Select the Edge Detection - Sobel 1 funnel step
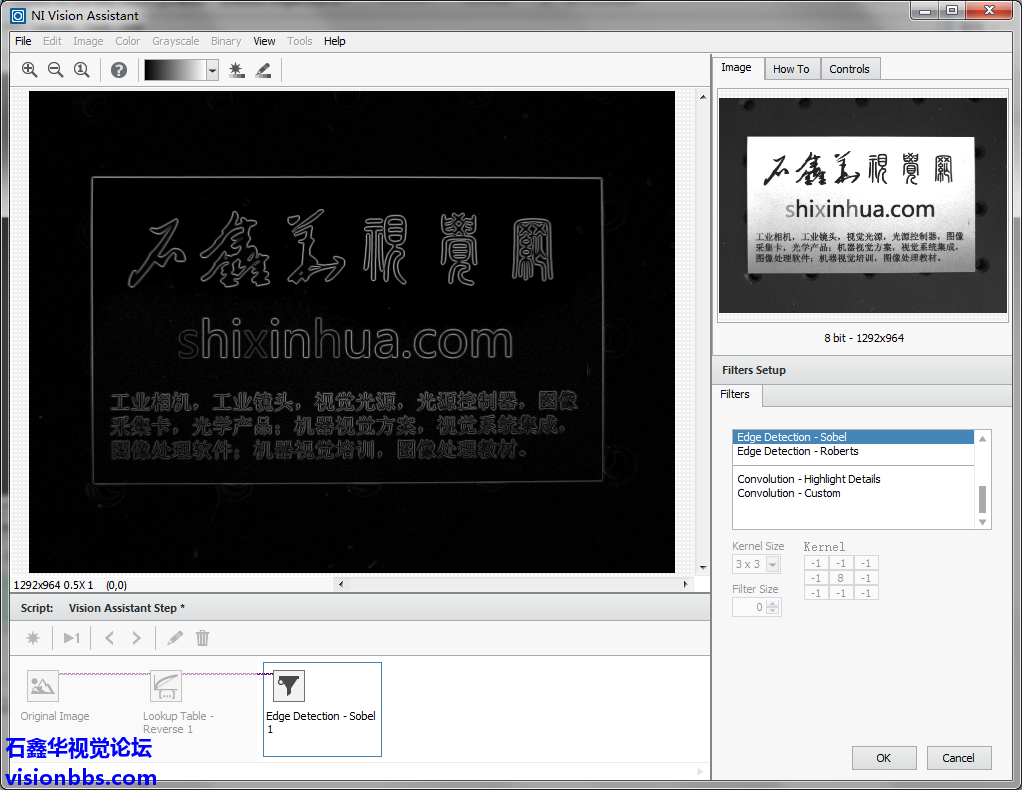The width and height of the screenshot is (1022, 790). 288,686
